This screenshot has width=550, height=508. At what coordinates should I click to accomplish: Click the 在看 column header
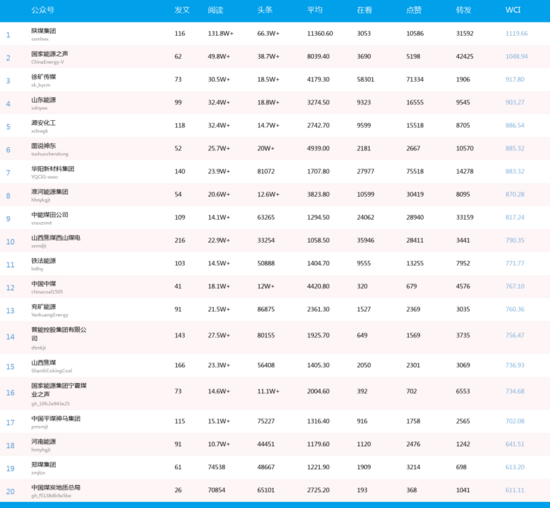click(x=364, y=10)
